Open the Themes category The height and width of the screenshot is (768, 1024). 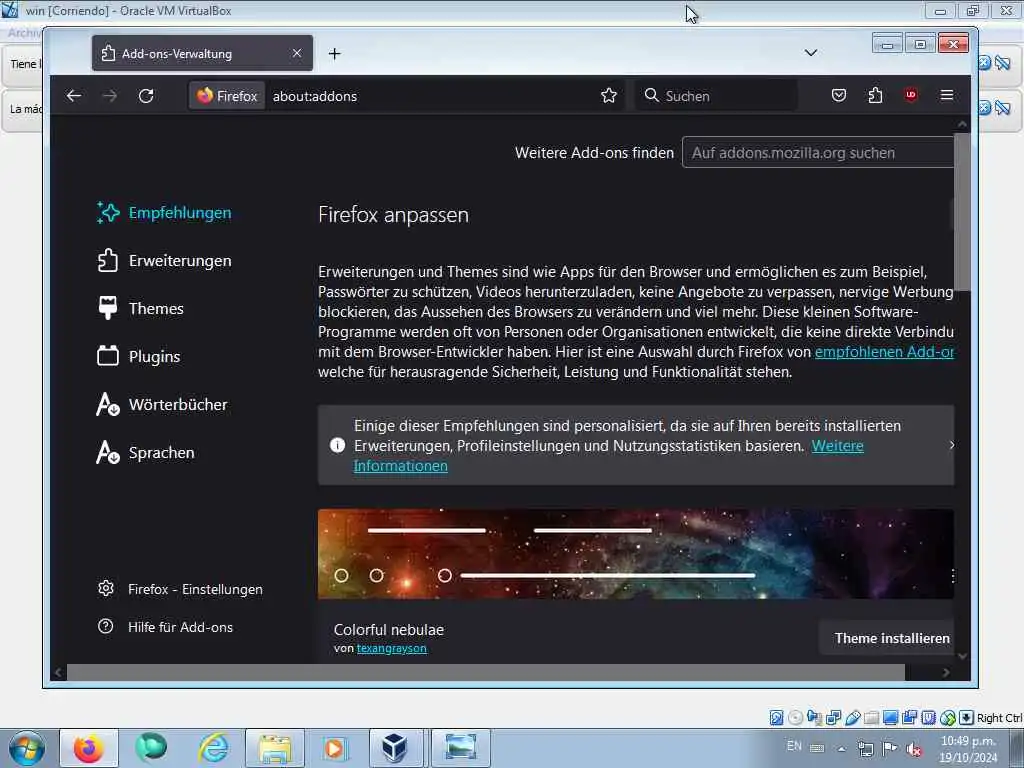(x=140, y=308)
